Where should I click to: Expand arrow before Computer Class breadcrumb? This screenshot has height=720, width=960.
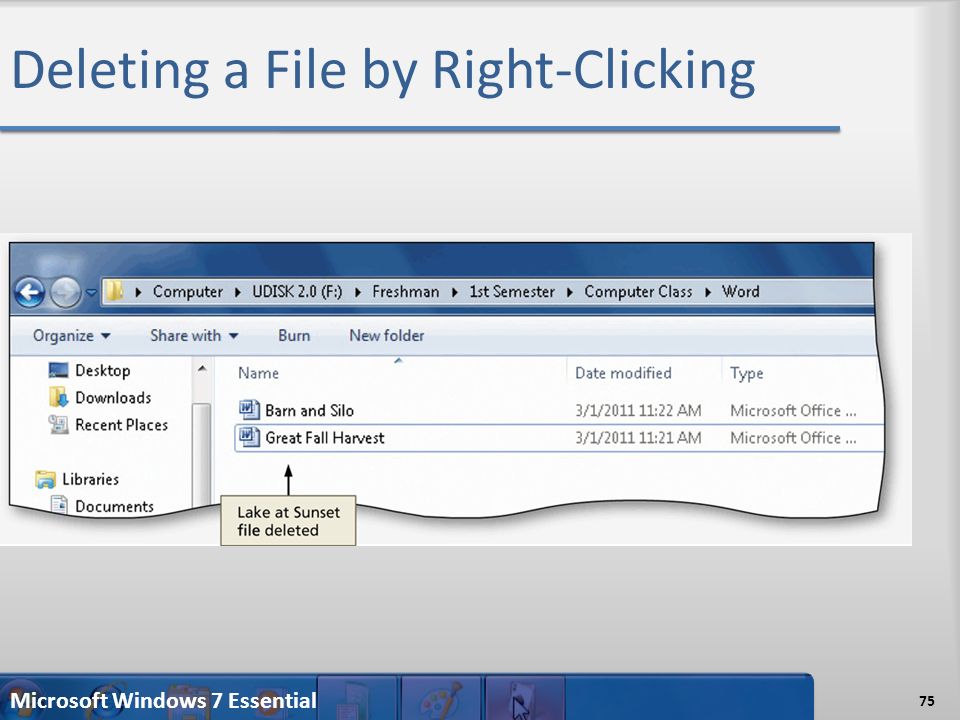point(569,293)
